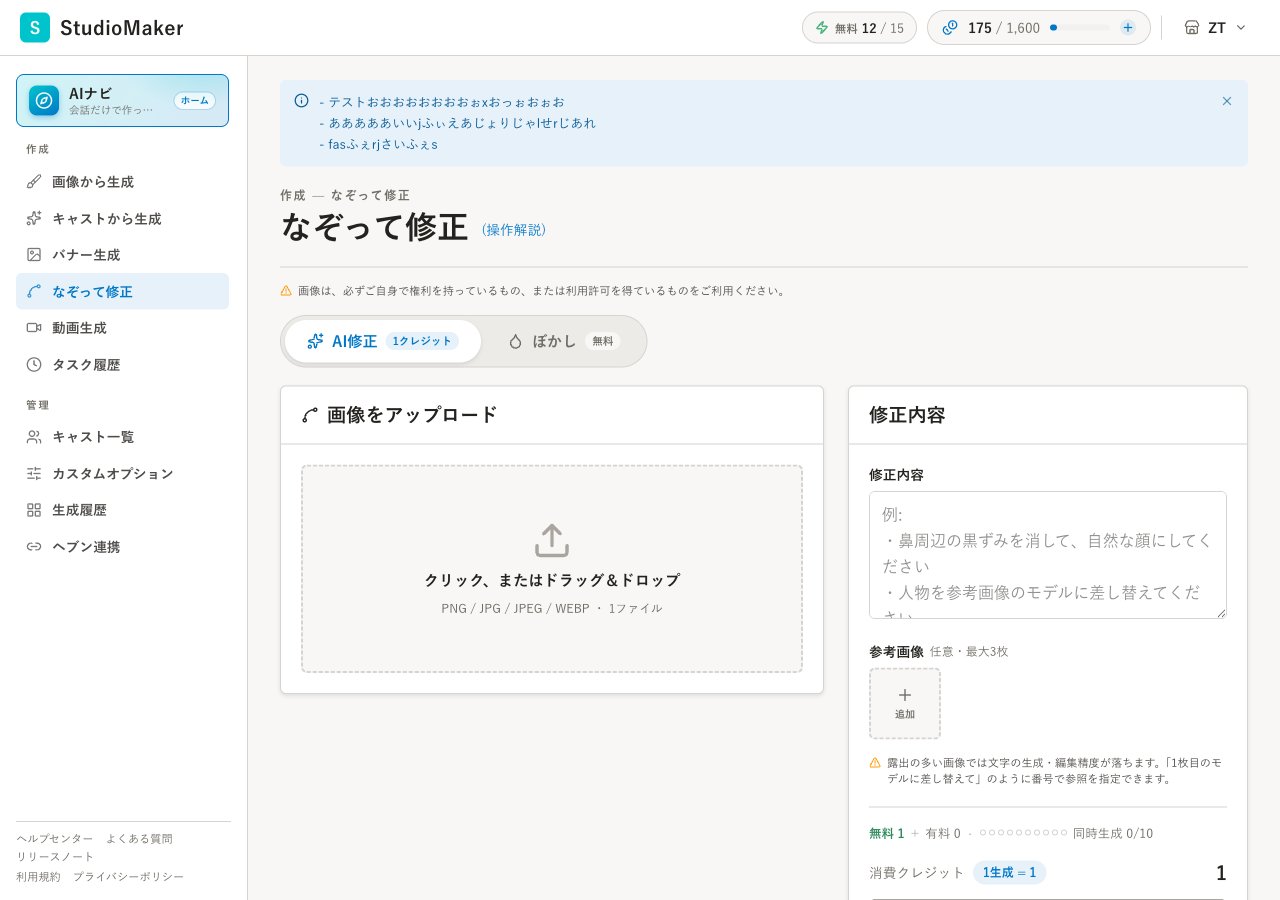Click the shop icon next to ZT
This screenshot has height=900, width=1280.
(1192, 28)
